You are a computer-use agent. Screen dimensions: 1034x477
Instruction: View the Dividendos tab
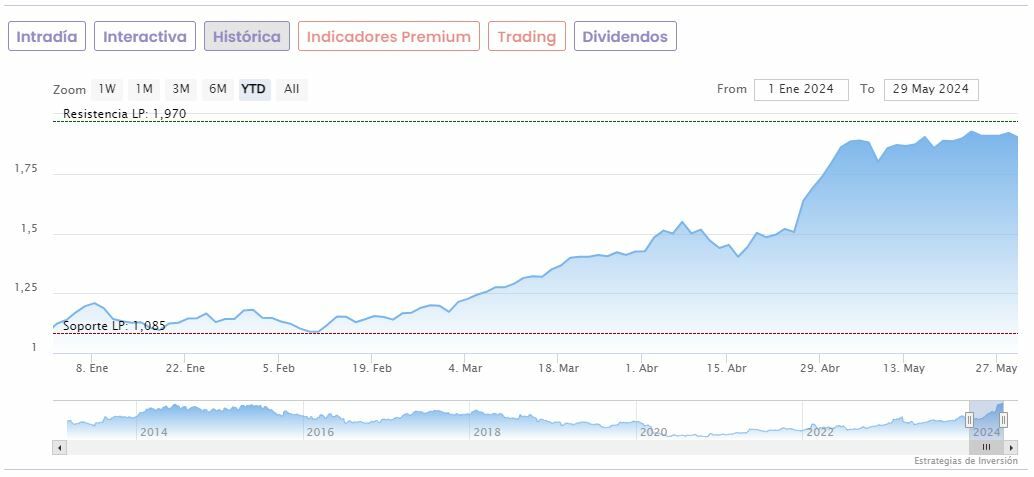625,37
